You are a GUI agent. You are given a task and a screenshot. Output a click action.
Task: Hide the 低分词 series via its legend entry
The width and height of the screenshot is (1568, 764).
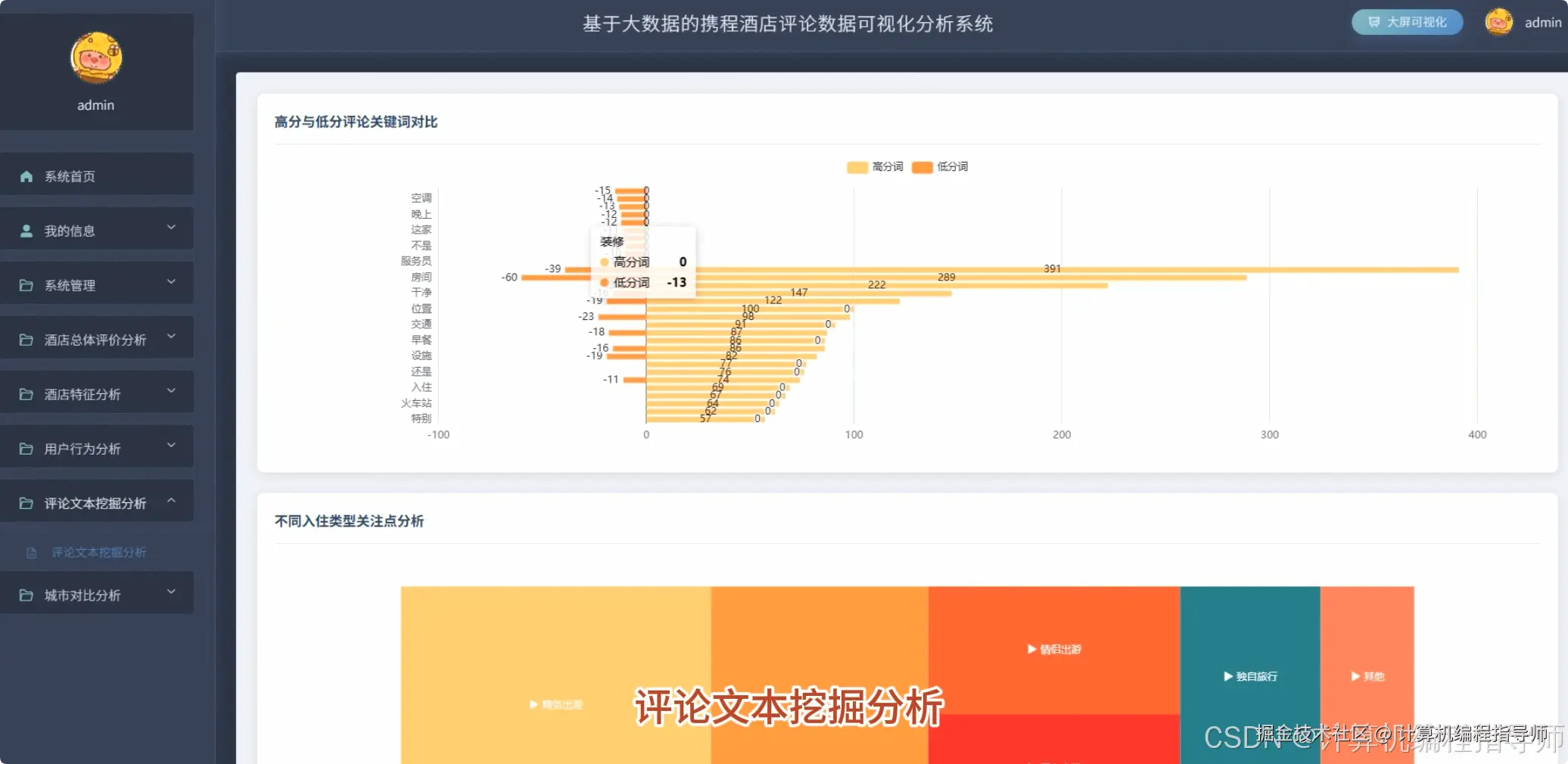point(943,167)
